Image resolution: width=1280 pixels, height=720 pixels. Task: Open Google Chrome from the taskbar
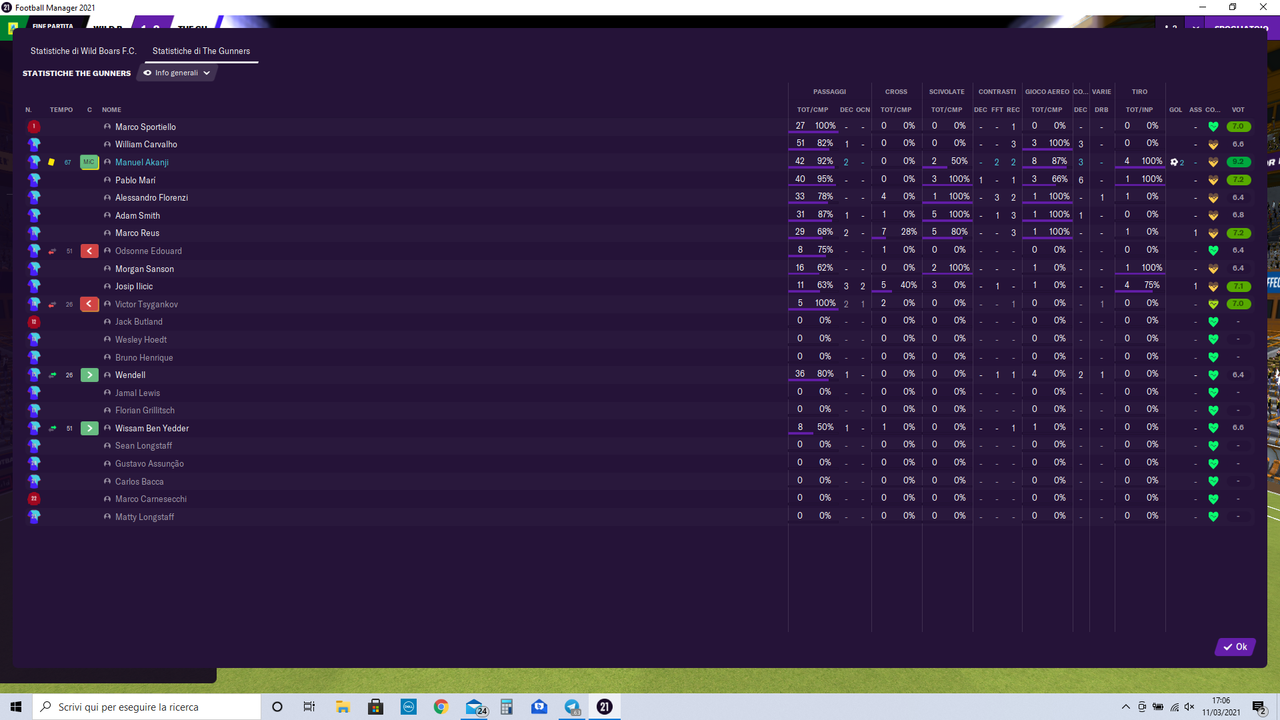pyautogui.click(x=441, y=707)
